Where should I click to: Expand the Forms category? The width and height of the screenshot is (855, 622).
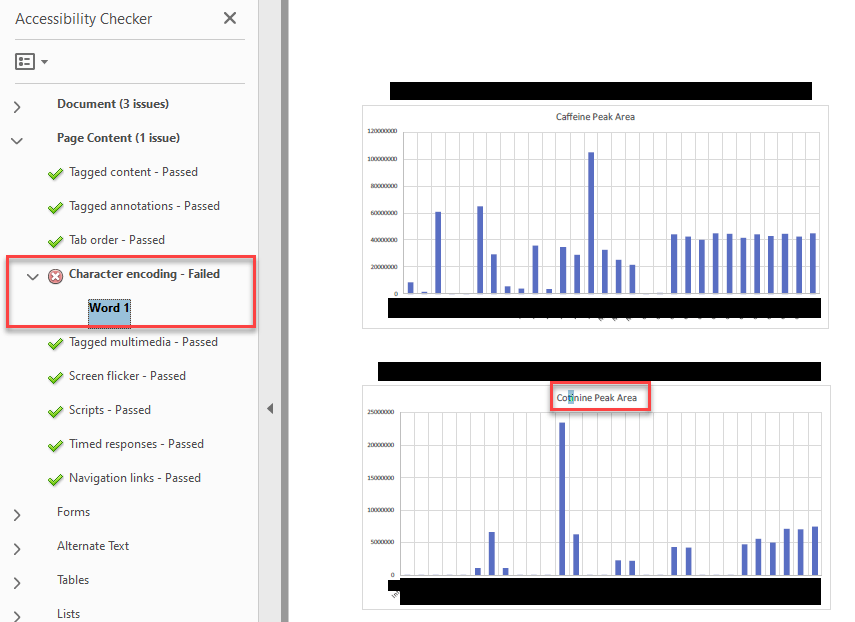[x=17, y=515]
